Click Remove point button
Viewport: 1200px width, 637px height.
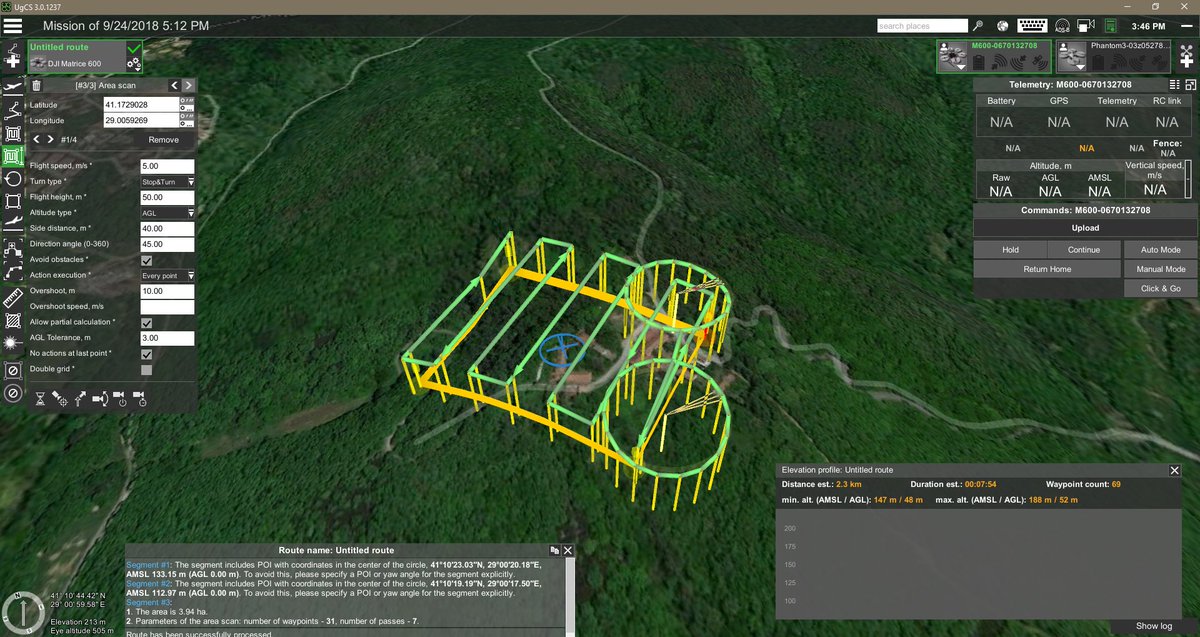164,140
